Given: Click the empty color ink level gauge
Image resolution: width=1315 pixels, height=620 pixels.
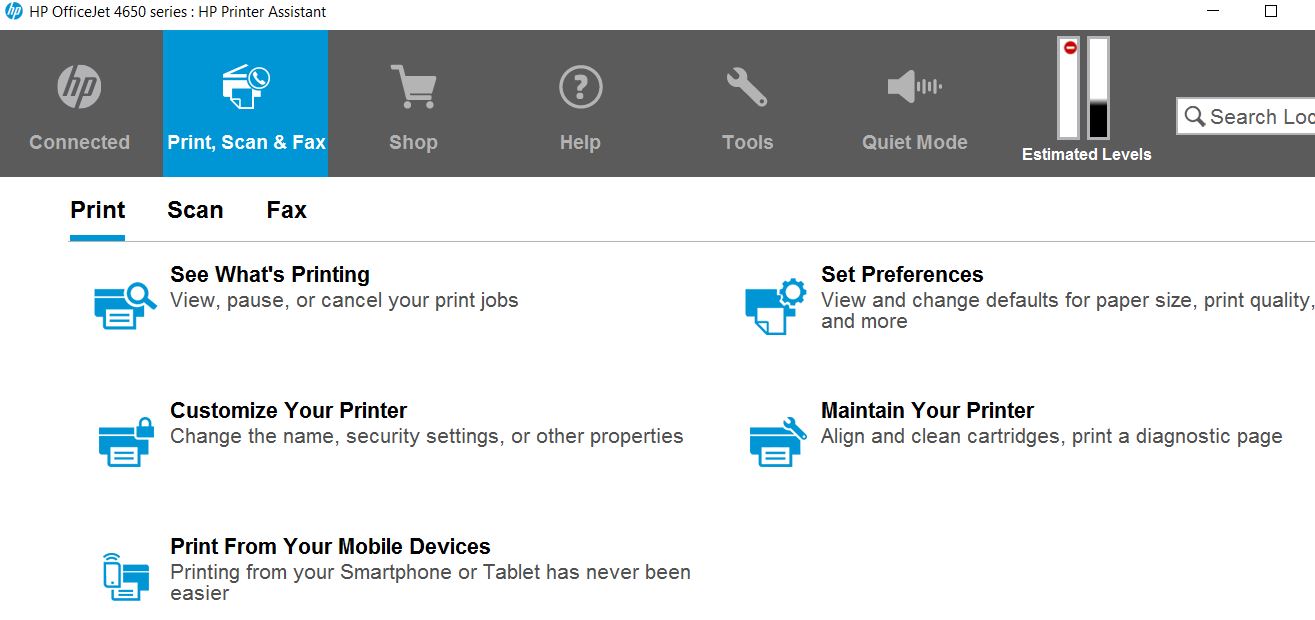Looking at the screenshot, I should [1069, 88].
